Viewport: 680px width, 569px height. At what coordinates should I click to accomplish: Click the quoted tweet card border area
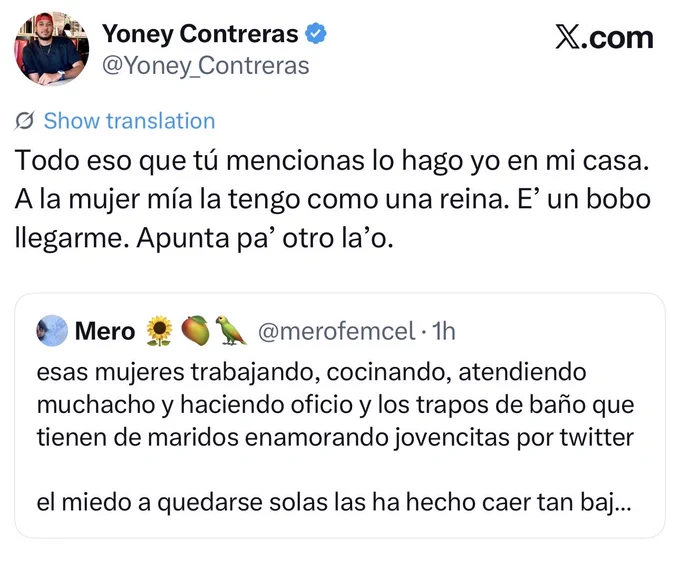(340, 415)
